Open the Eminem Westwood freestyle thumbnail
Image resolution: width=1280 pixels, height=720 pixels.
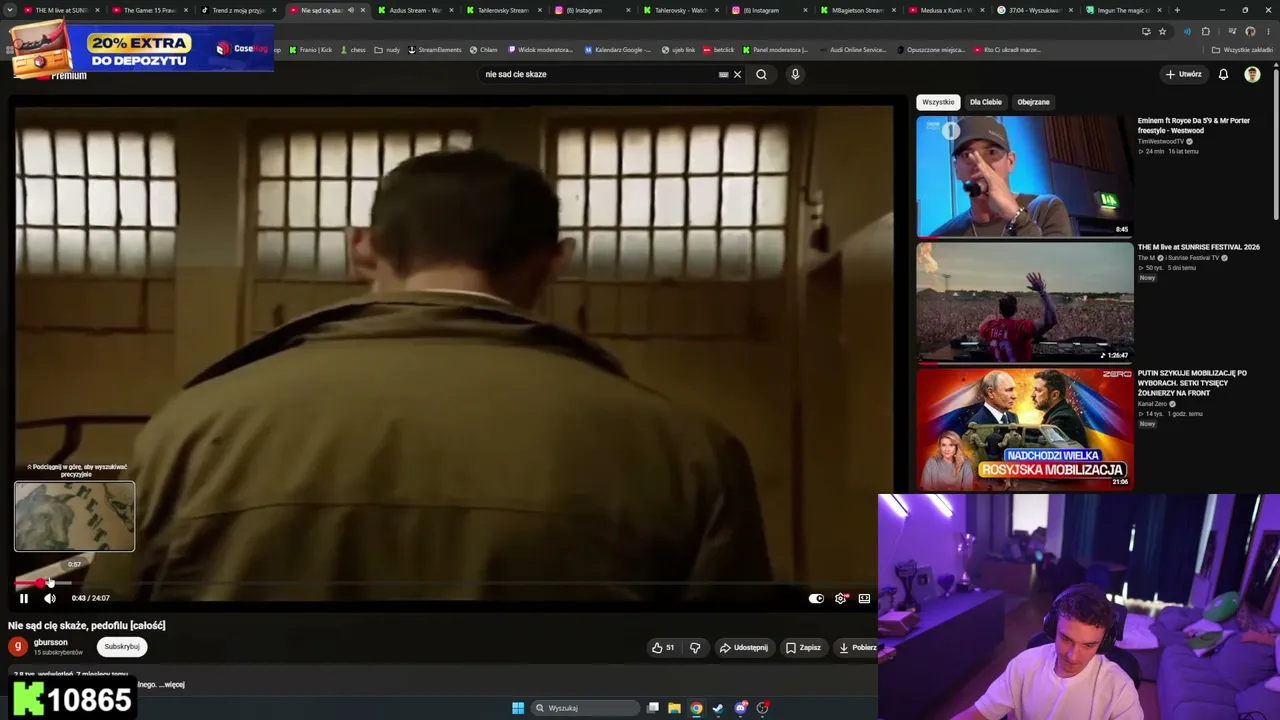pos(1024,177)
